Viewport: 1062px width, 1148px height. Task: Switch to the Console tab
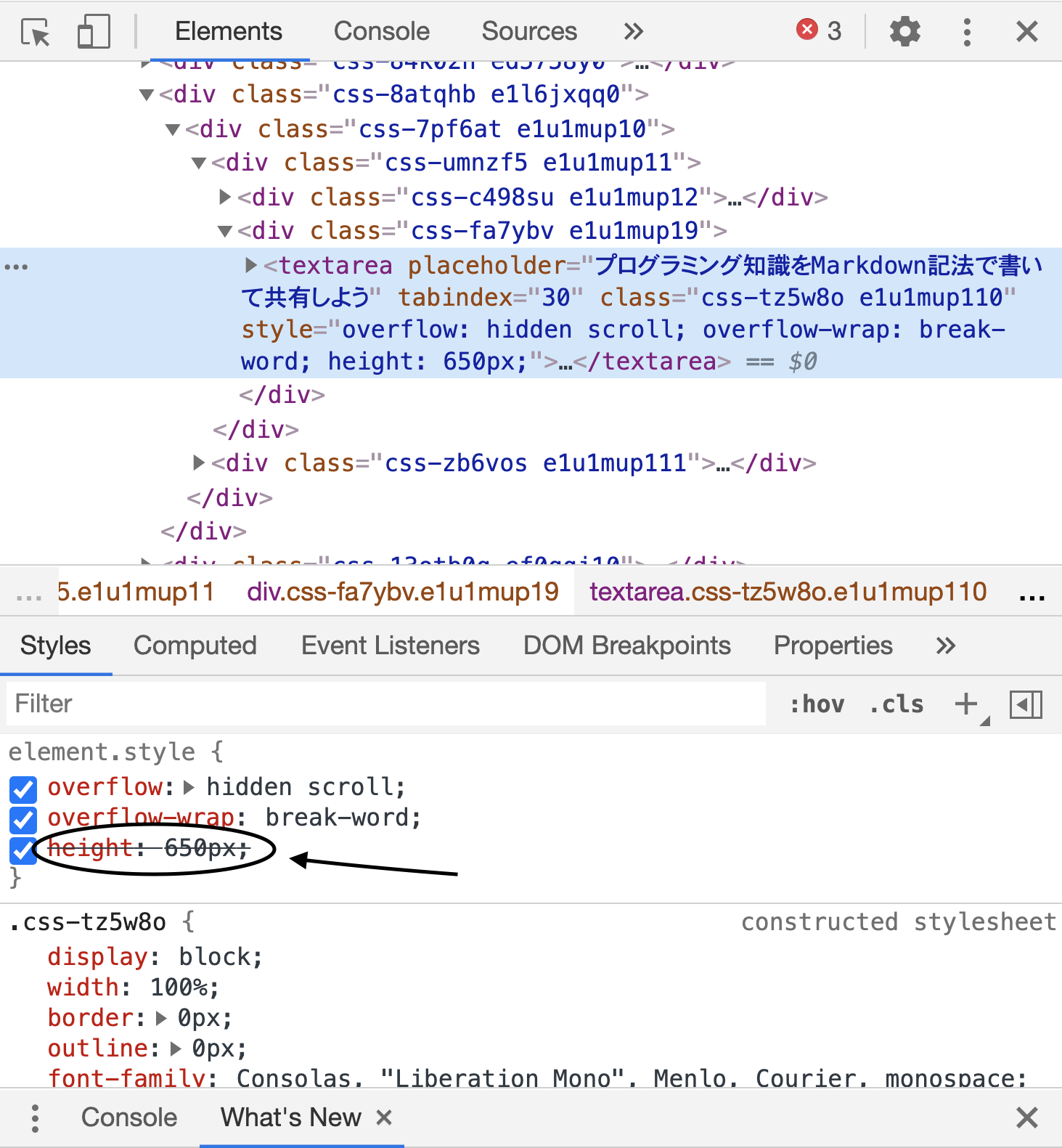click(382, 31)
